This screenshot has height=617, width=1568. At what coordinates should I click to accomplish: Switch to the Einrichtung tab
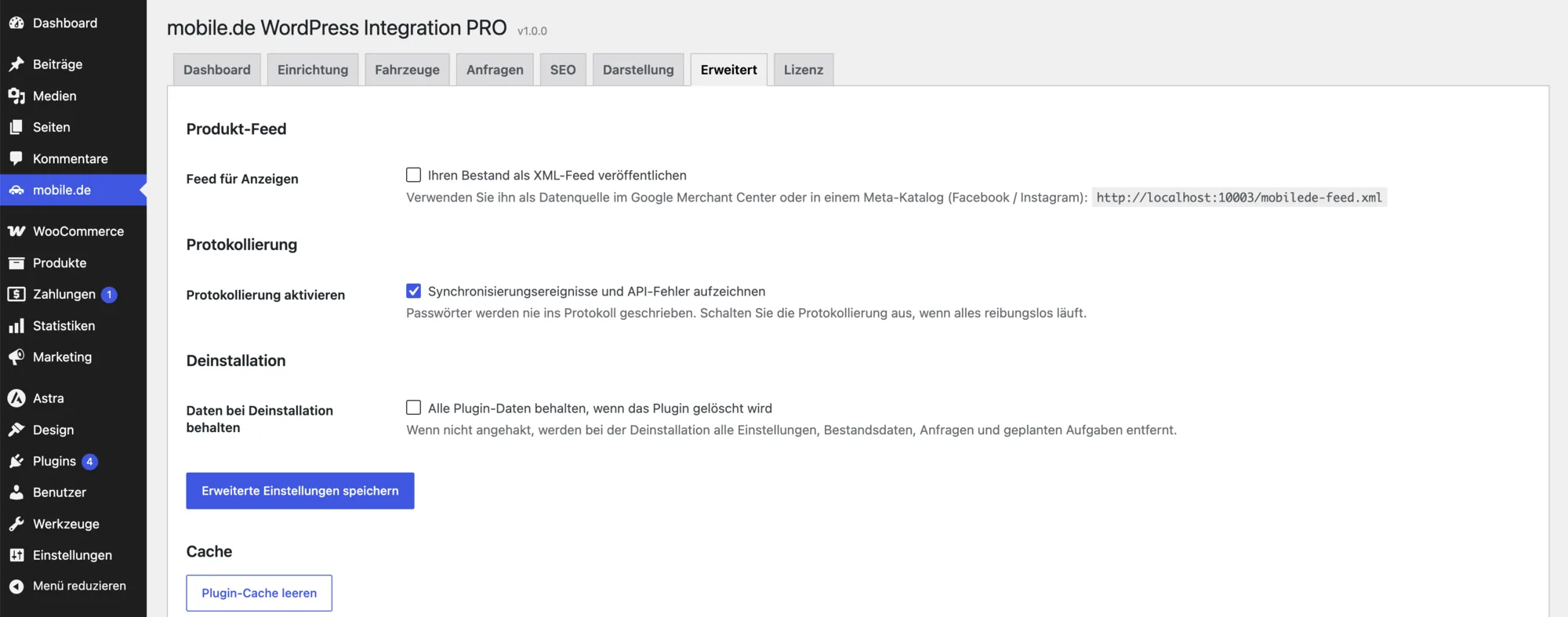(x=313, y=70)
